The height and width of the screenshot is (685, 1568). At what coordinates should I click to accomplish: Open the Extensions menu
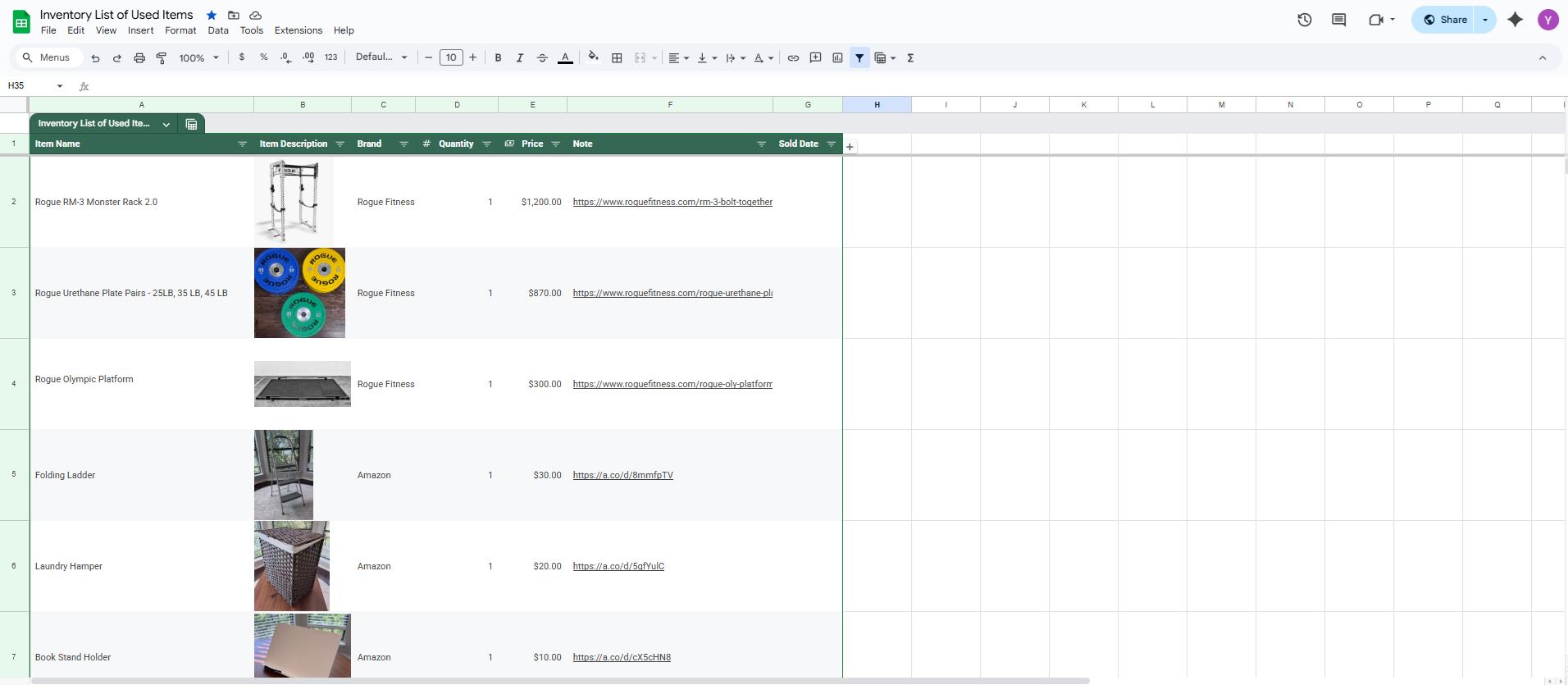click(299, 30)
